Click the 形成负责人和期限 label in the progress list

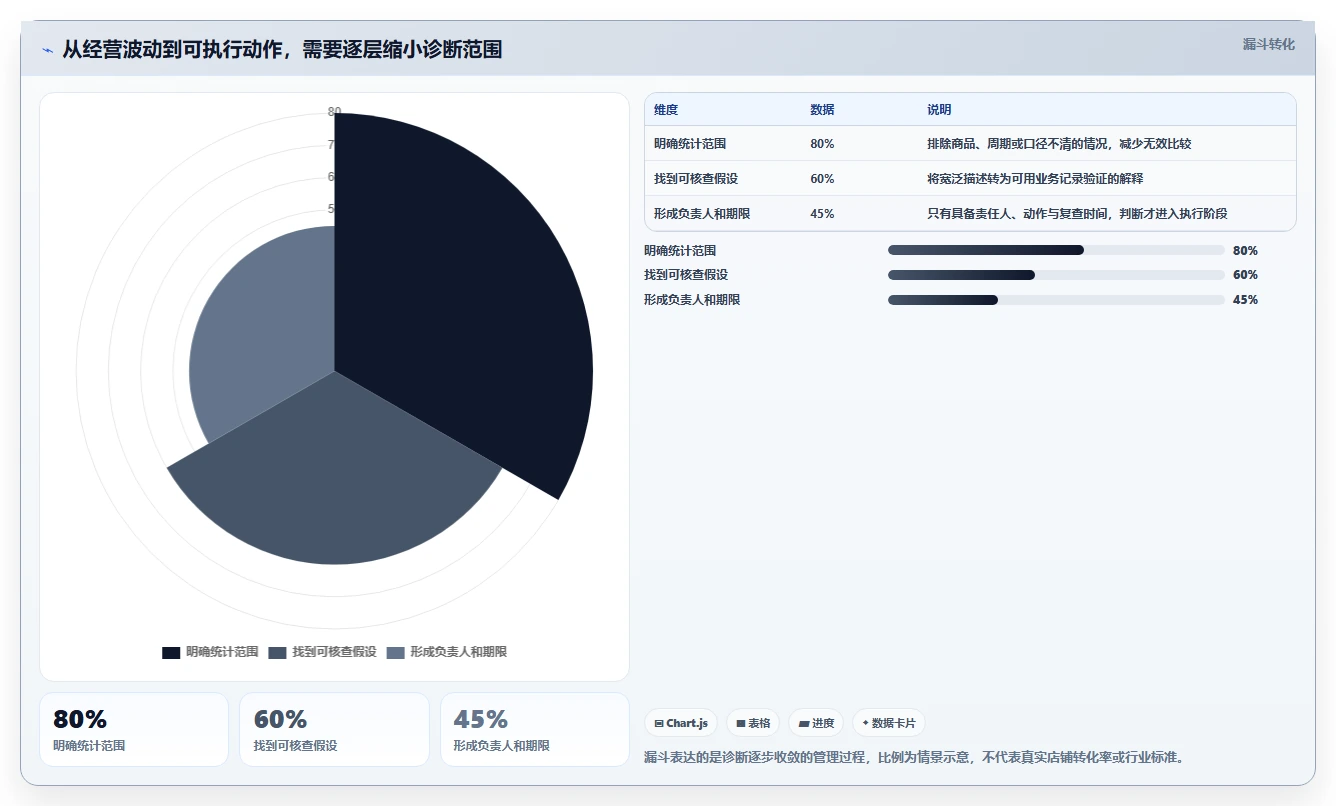coord(692,300)
